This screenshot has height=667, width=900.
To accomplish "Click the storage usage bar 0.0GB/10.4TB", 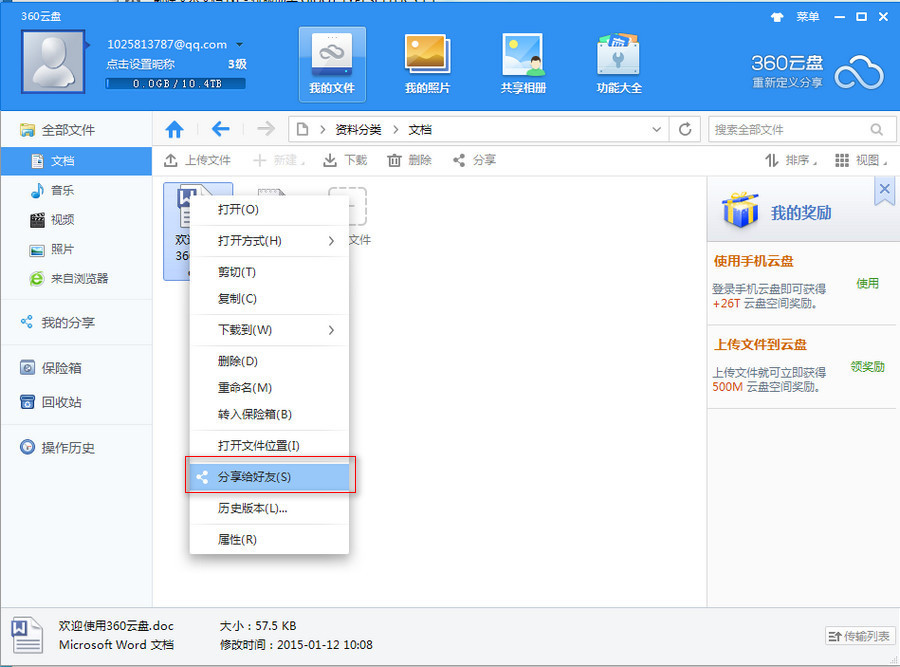I will [x=175, y=84].
